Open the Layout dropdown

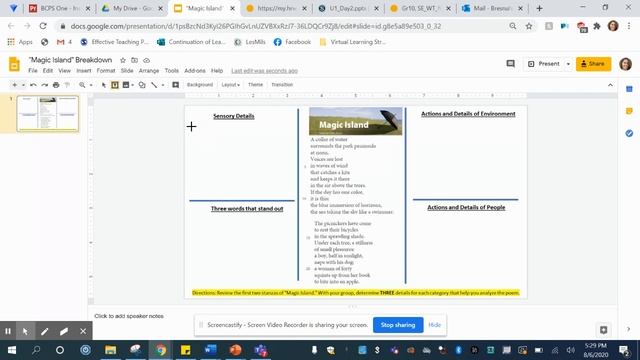(x=231, y=85)
